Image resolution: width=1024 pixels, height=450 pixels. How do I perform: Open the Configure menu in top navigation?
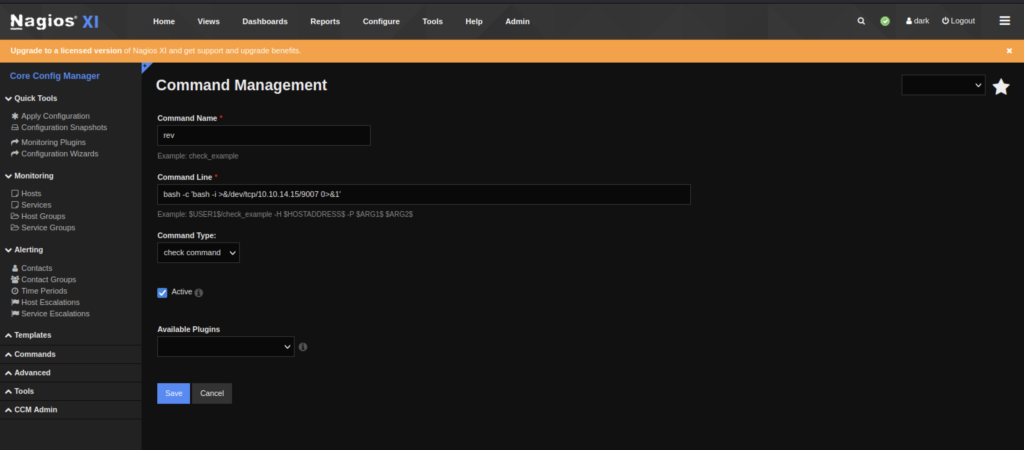click(x=381, y=21)
